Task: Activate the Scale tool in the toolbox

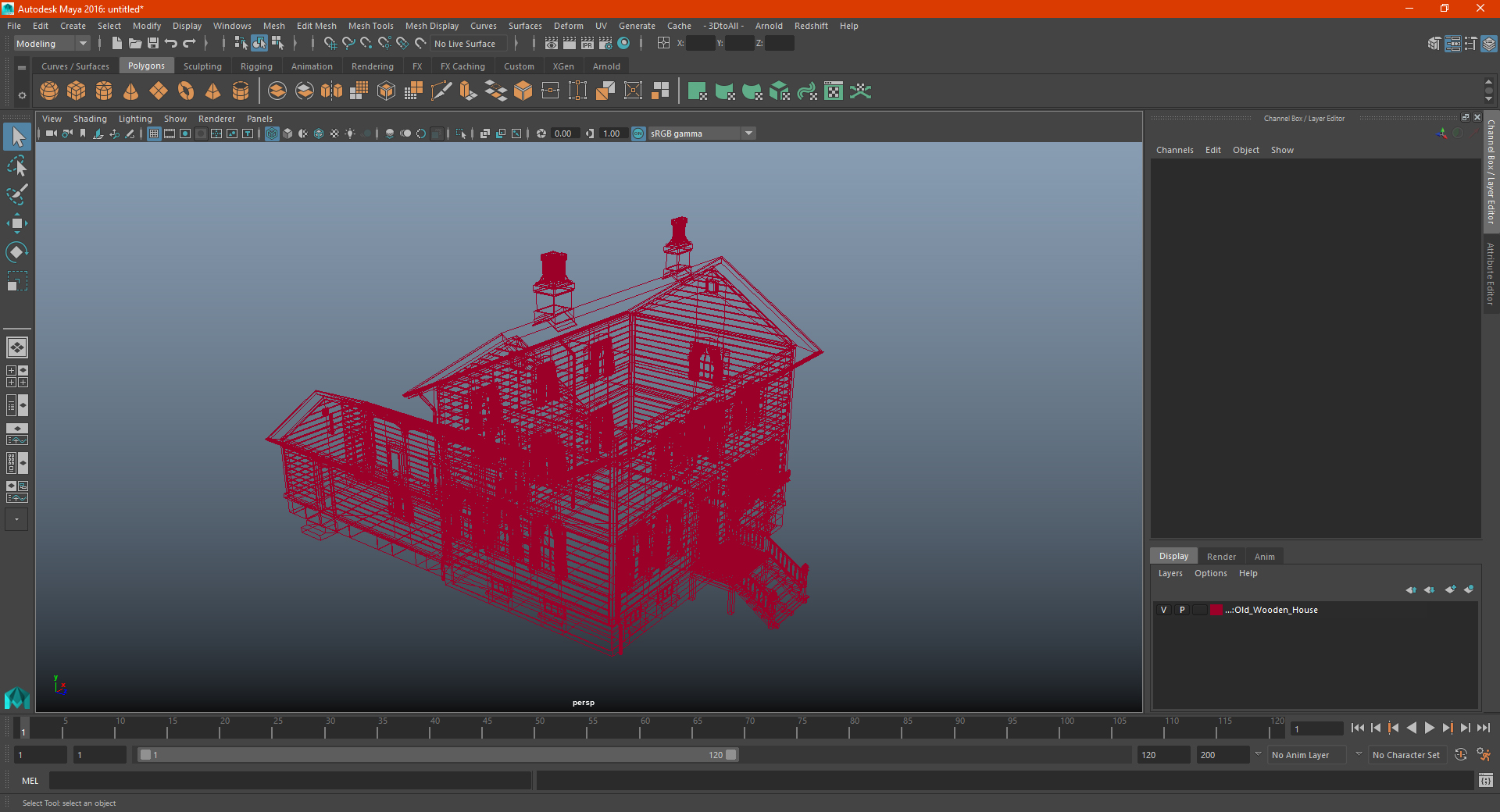Action: 17,281
